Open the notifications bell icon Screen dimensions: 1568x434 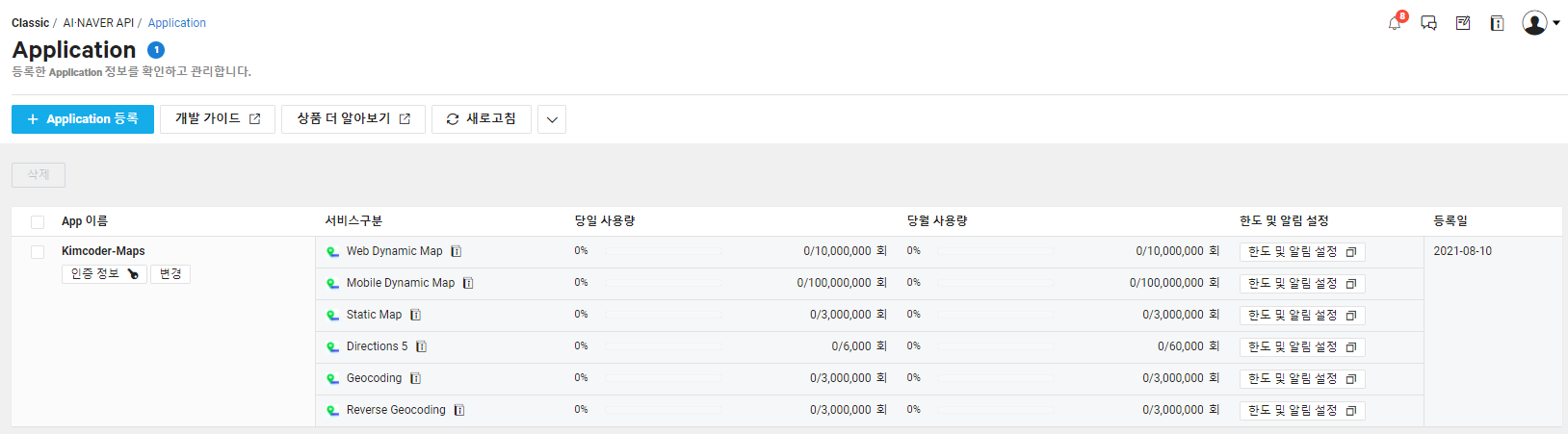(1395, 23)
